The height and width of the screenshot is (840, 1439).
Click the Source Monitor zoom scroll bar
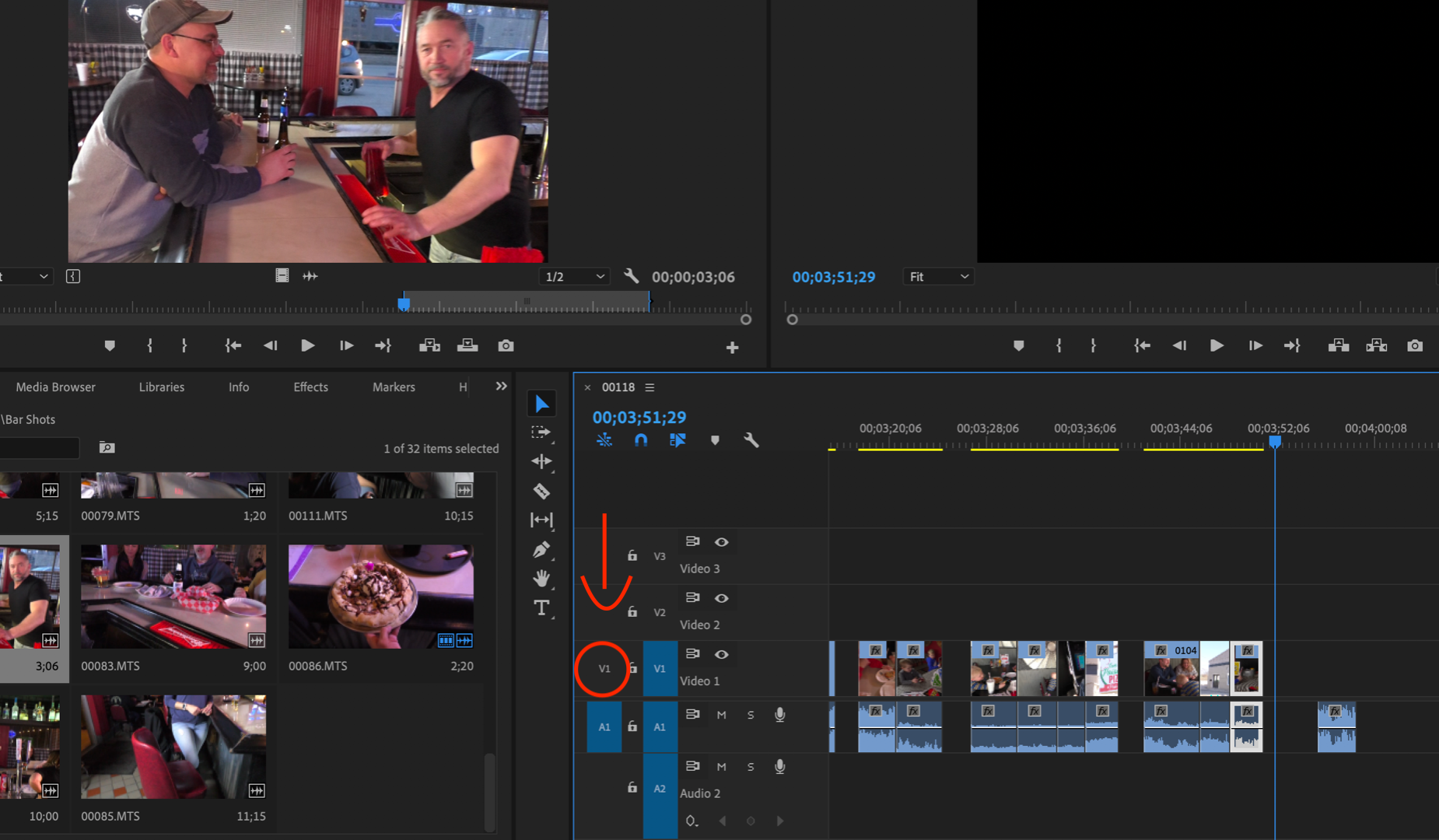coord(525,302)
